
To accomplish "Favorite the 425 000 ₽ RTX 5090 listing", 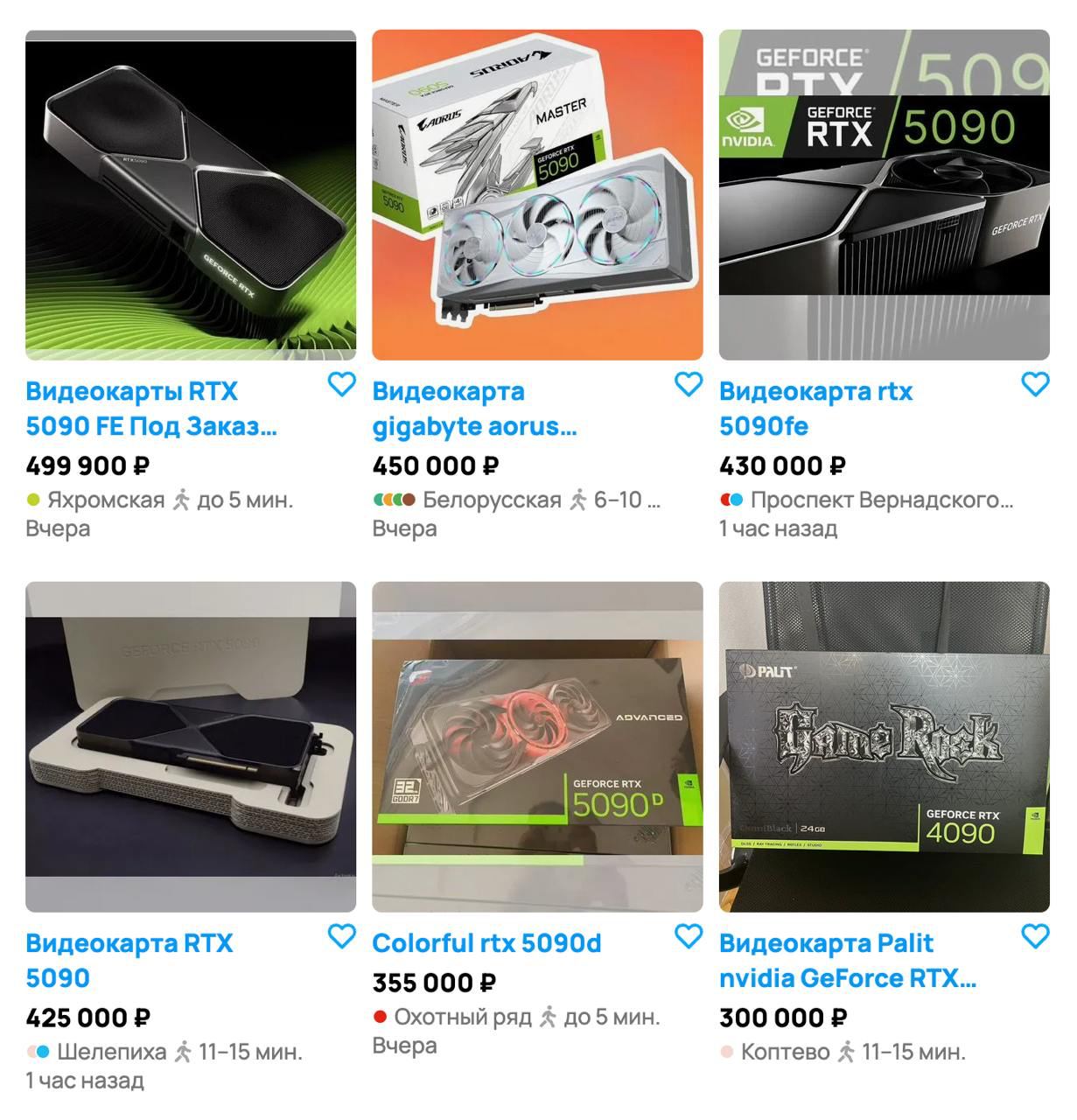I will 341,936.
